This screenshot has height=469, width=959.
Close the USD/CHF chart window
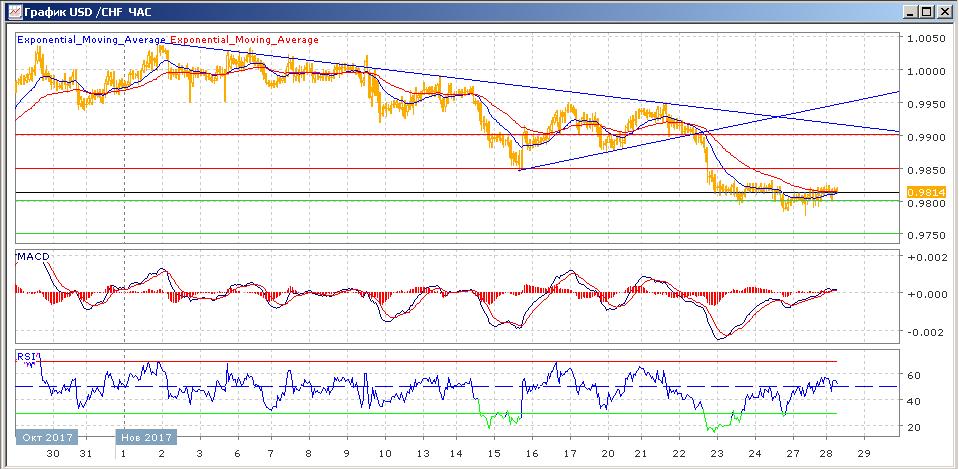[944, 12]
